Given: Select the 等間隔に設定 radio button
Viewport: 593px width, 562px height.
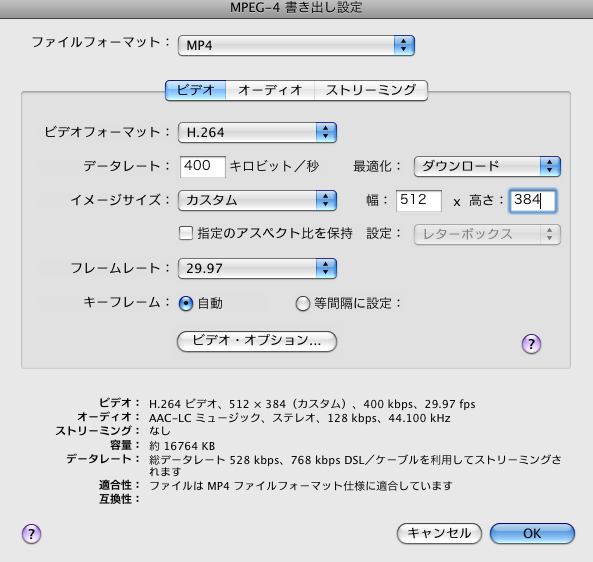Looking at the screenshot, I should click(303, 303).
